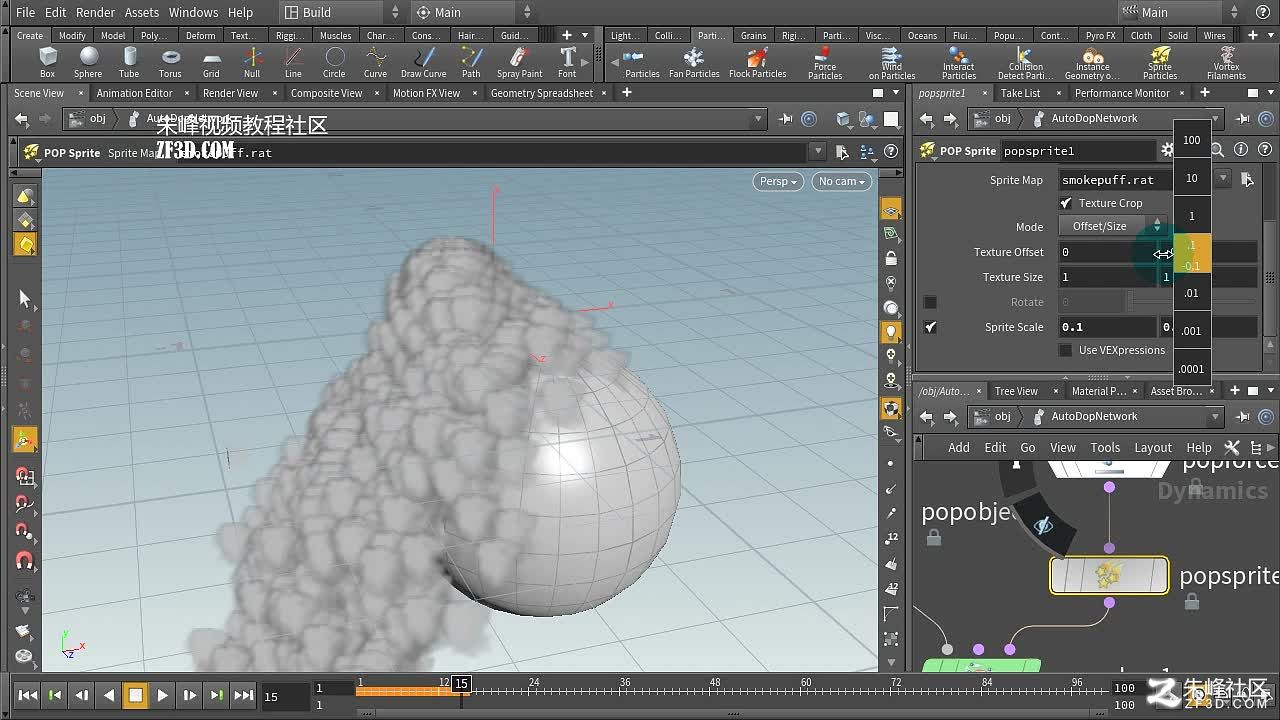Viewport: 1280px width, 720px height.
Task: Open the parameter pane help icon
Action: [1265, 150]
